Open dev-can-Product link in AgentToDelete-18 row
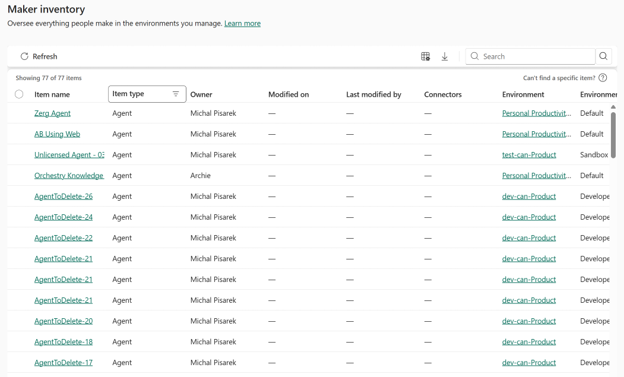The image size is (624, 377). click(529, 342)
